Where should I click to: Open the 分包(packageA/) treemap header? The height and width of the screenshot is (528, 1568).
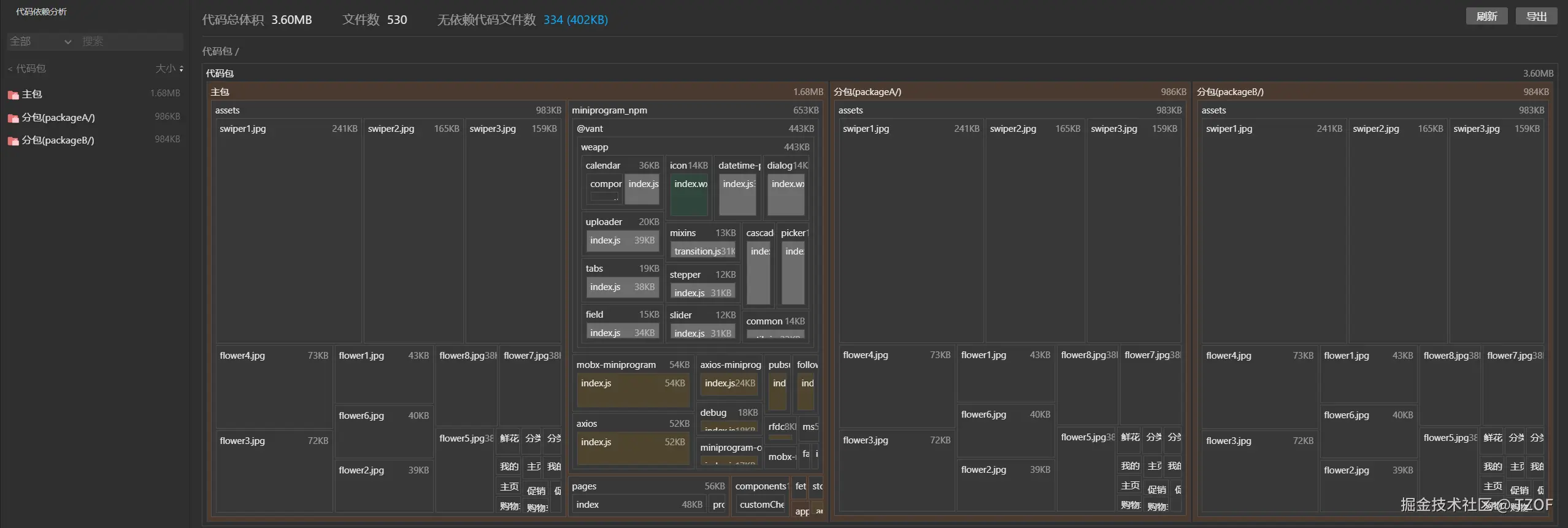pyautogui.click(x=867, y=92)
